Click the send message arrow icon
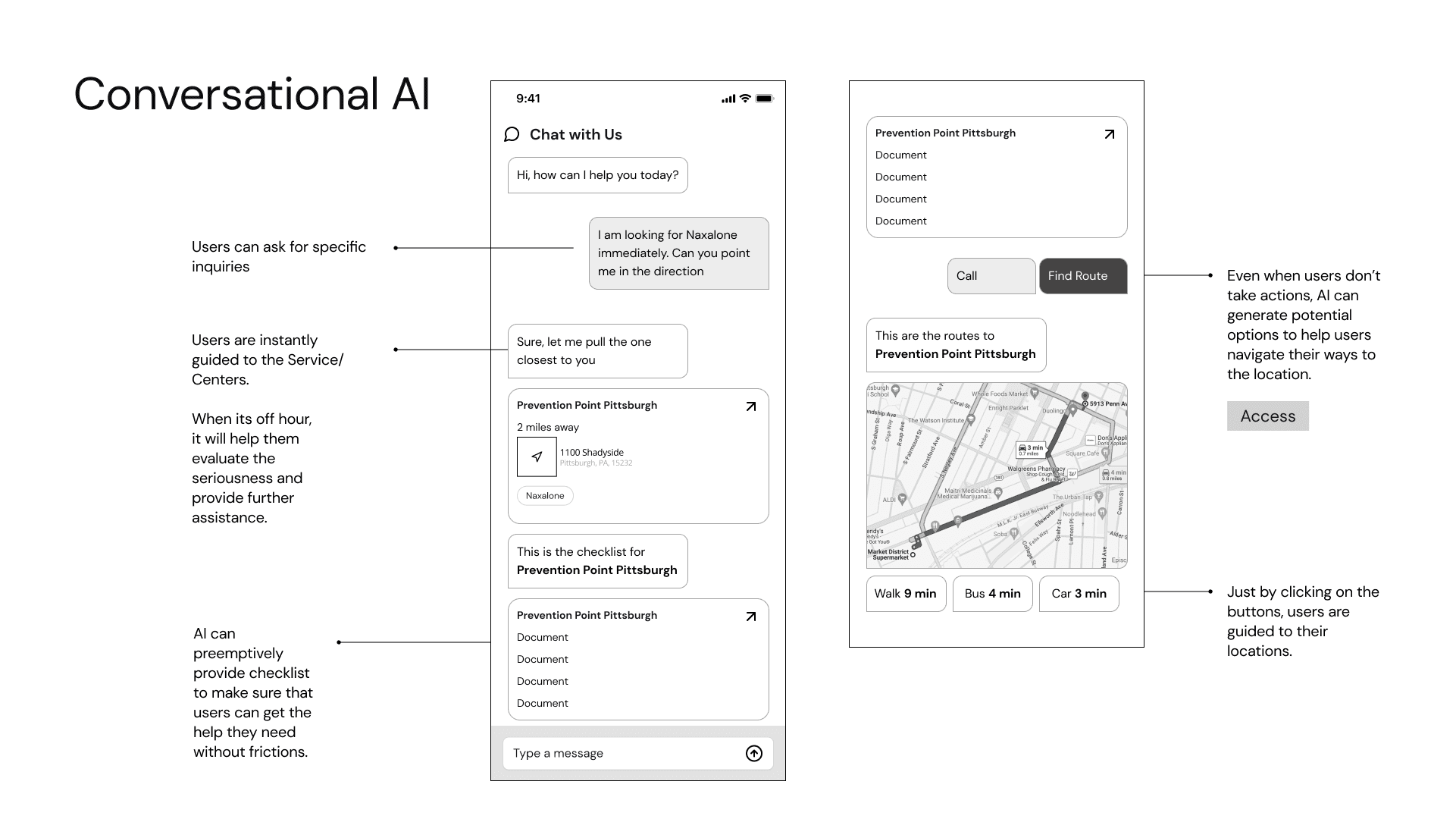This screenshot has height=819, width=1456. click(753, 753)
